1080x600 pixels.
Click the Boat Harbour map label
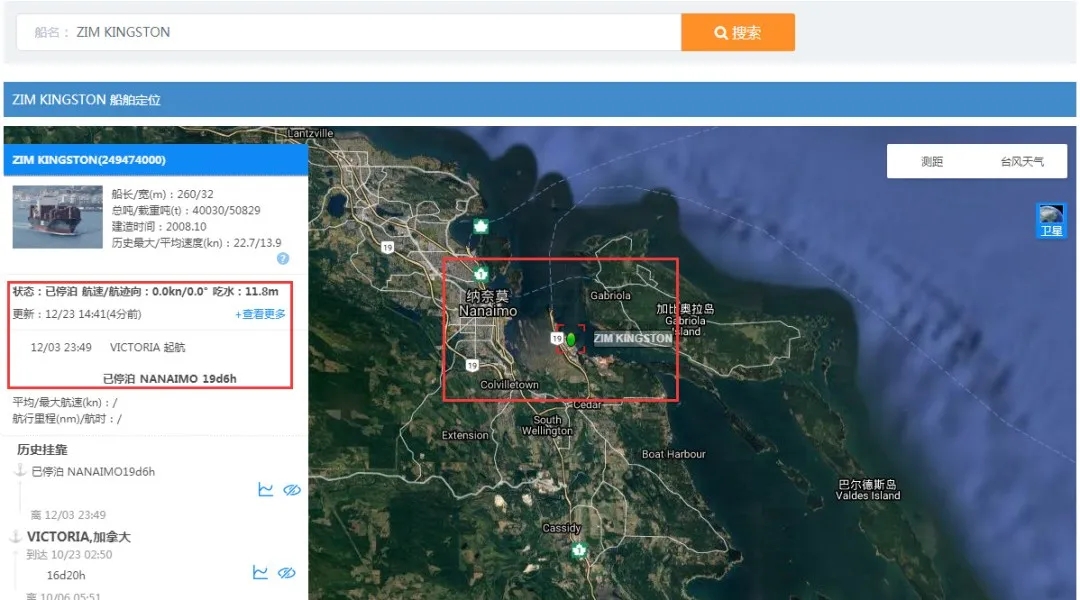coord(674,454)
